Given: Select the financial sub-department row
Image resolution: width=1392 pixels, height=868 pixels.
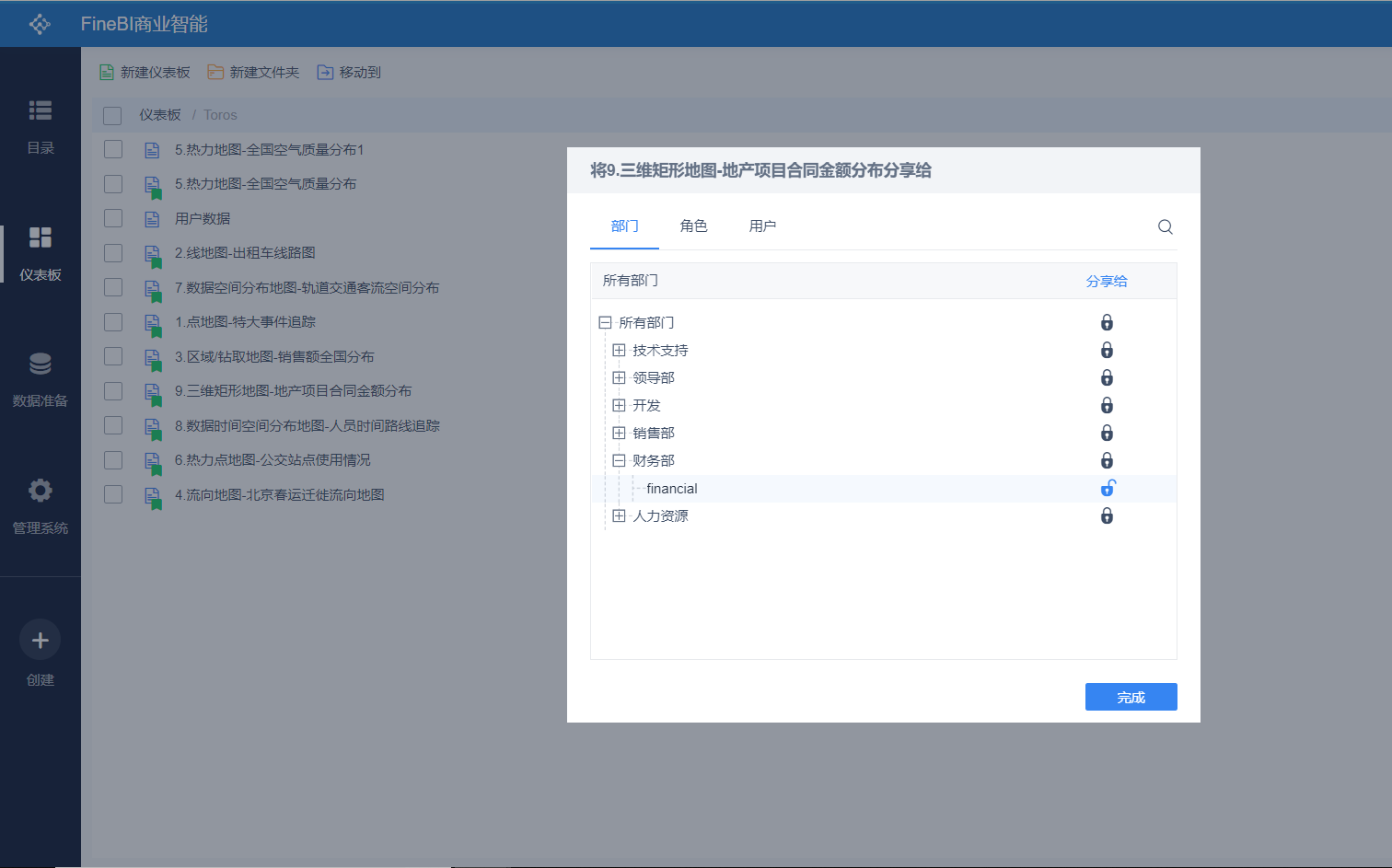Looking at the screenshot, I should click(672, 489).
